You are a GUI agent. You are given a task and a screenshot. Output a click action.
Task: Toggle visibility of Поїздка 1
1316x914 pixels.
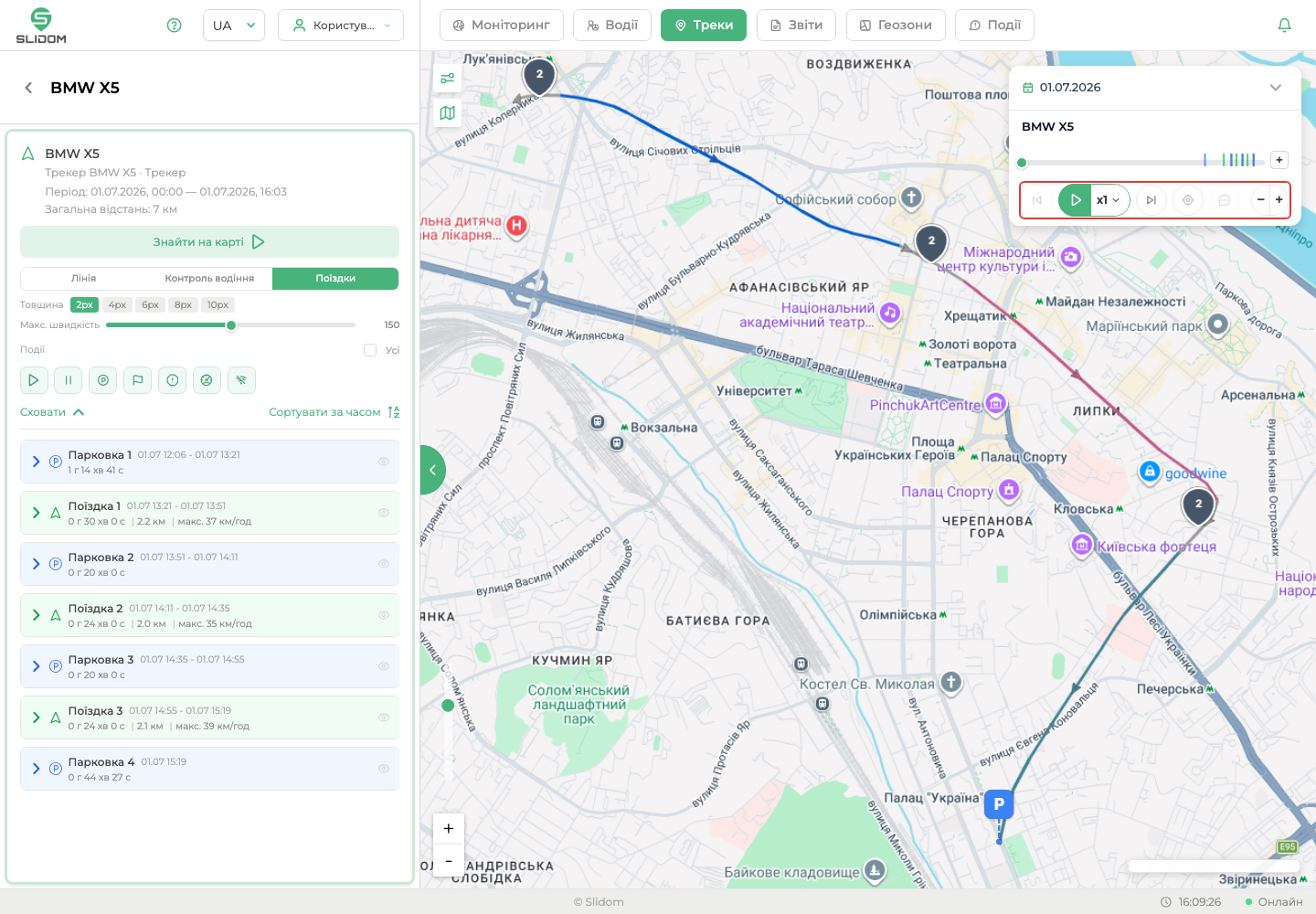click(x=384, y=513)
